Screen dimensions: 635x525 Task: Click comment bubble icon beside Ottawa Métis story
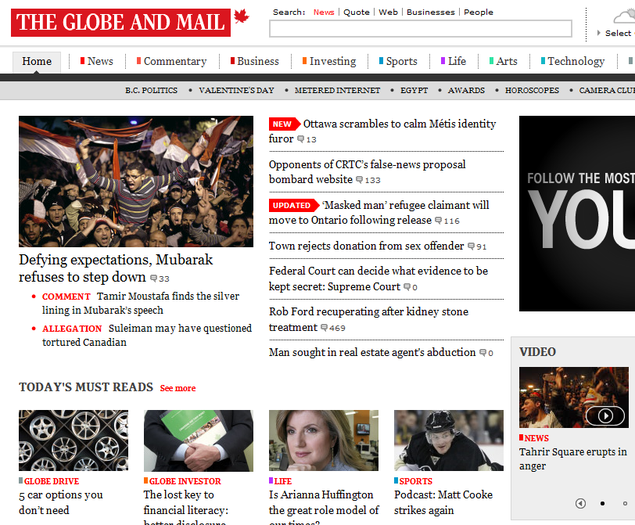[300, 139]
